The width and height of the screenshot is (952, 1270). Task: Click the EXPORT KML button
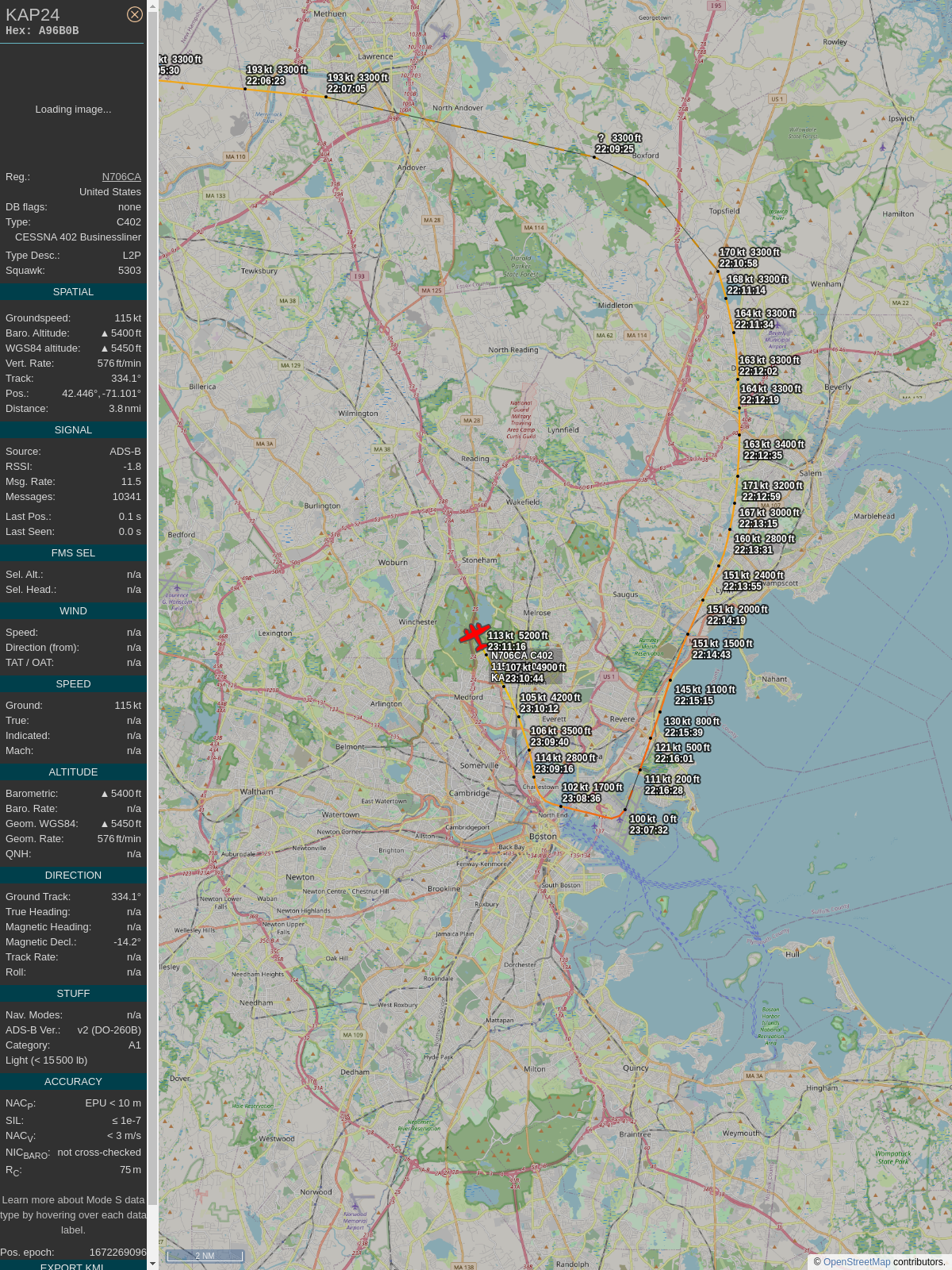pyautogui.click(x=72, y=1265)
